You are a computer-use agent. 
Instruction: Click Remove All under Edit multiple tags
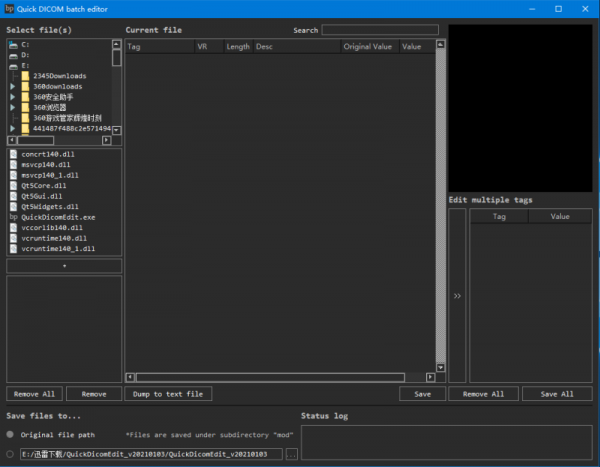pos(483,394)
